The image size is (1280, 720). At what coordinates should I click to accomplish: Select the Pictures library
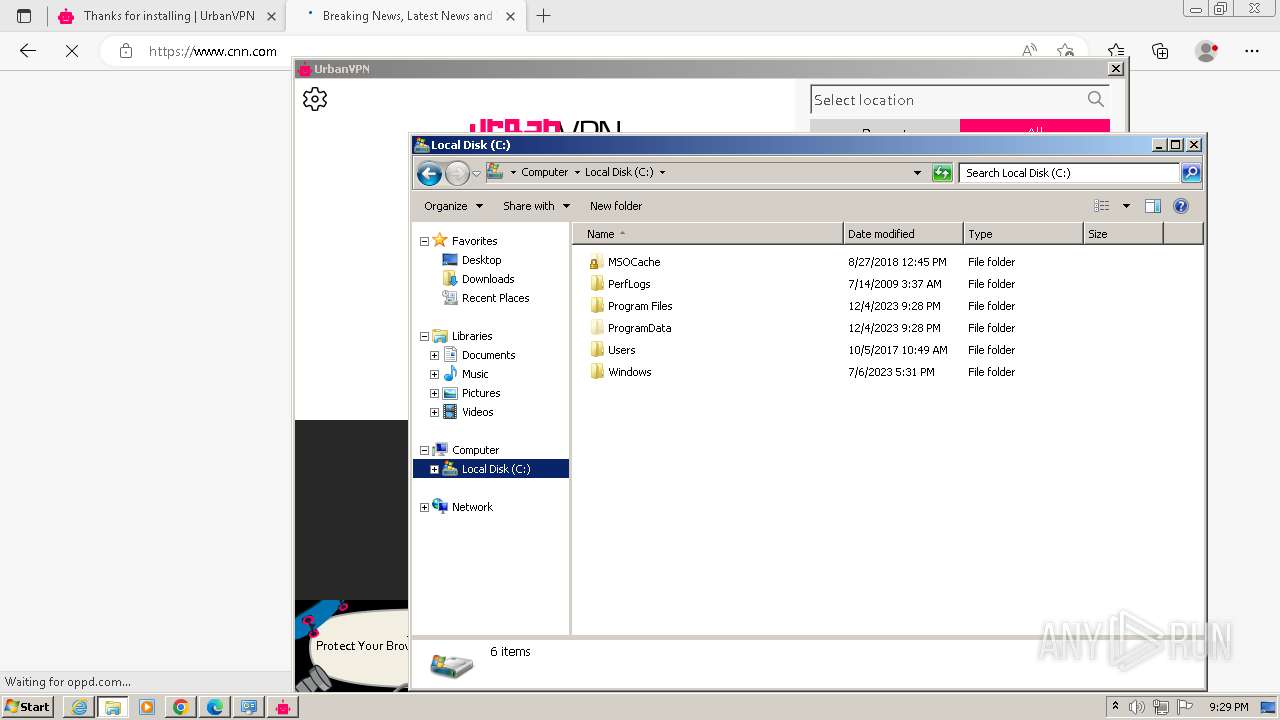(x=480, y=393)
